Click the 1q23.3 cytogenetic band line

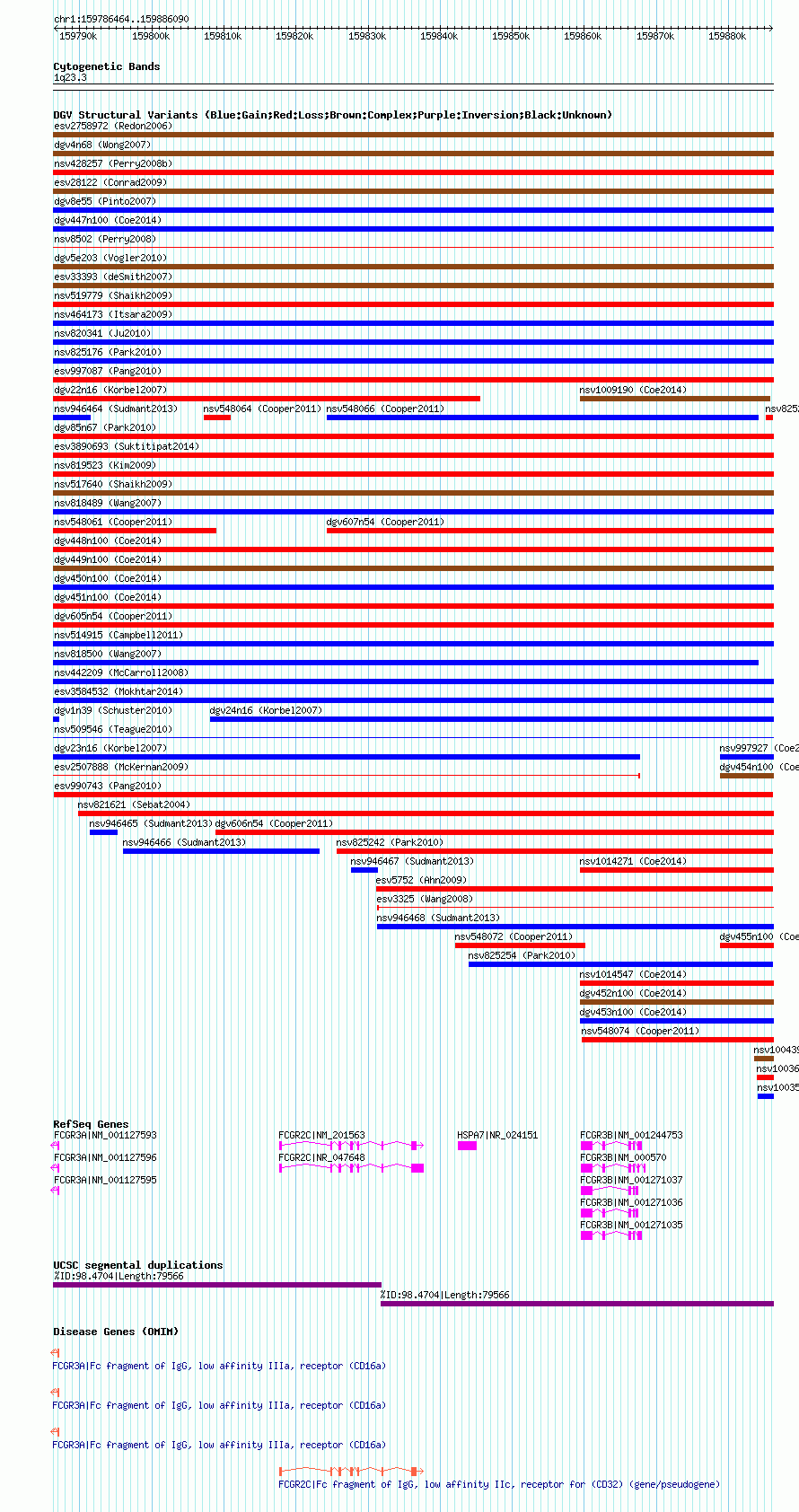pos(413,85)
